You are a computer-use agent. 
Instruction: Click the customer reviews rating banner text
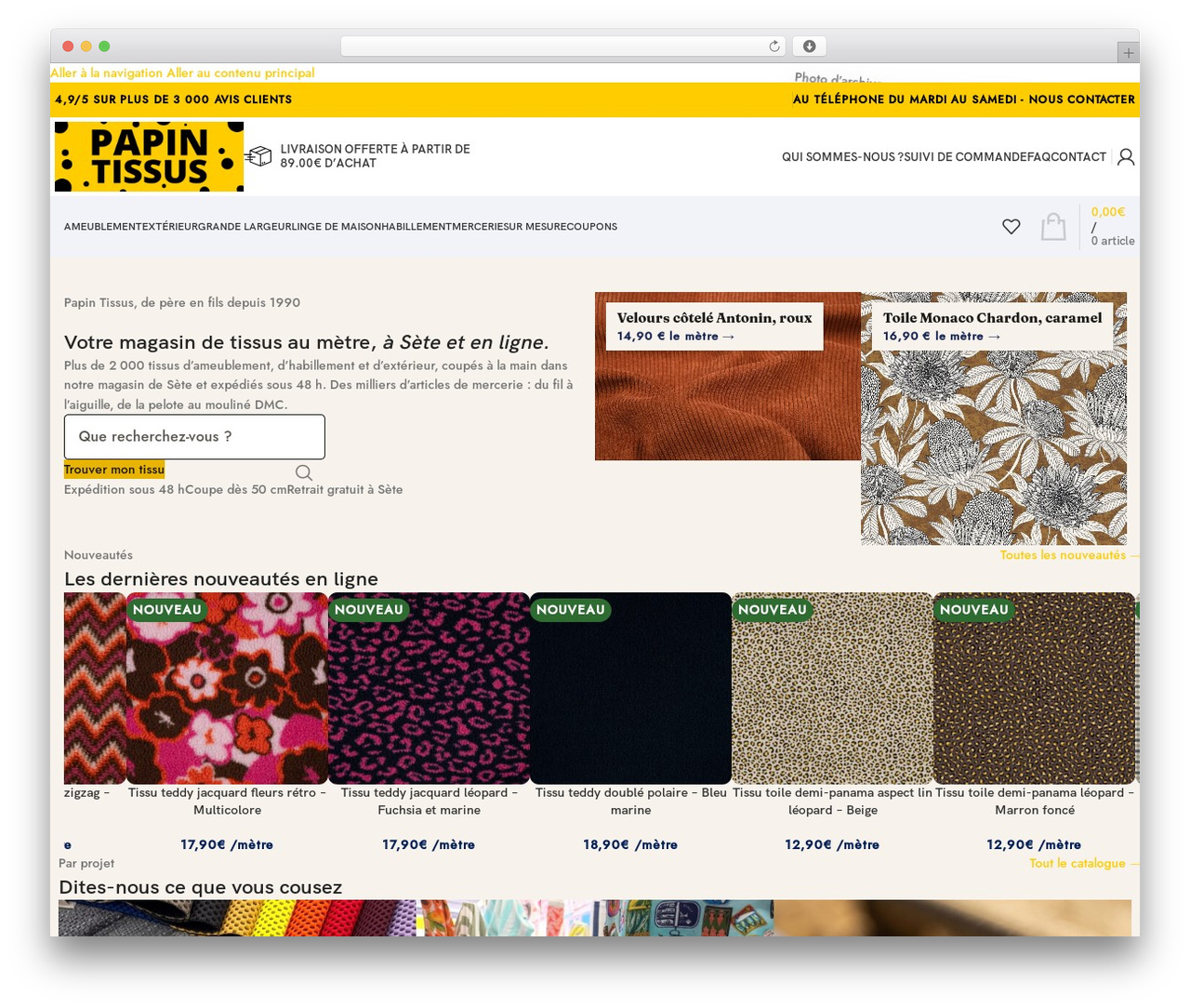(x=174, y=99)
